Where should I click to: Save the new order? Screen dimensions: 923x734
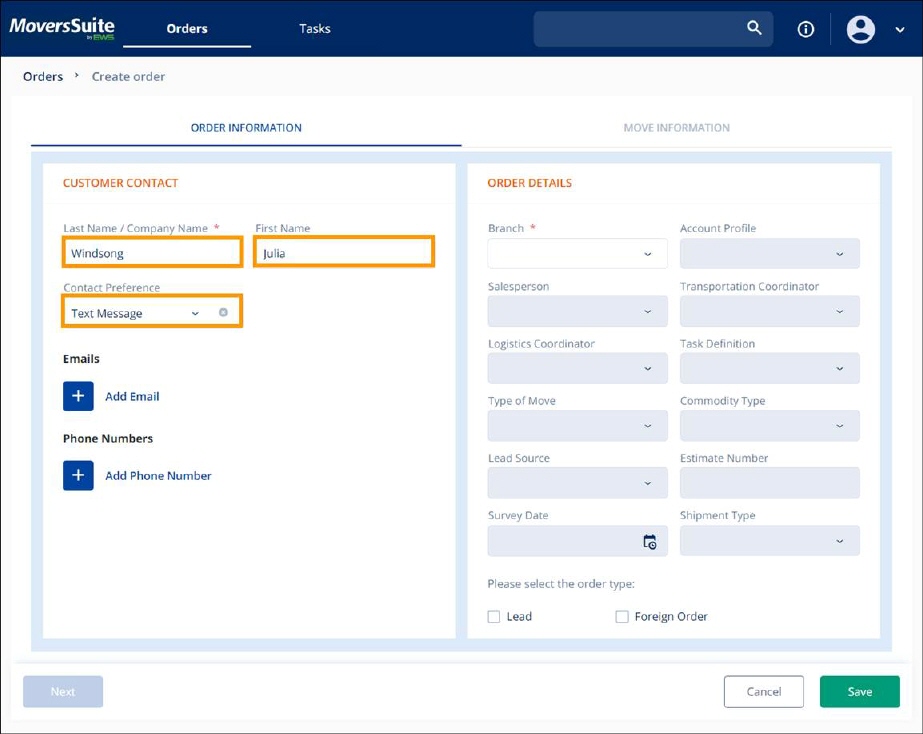coord(859,691)
